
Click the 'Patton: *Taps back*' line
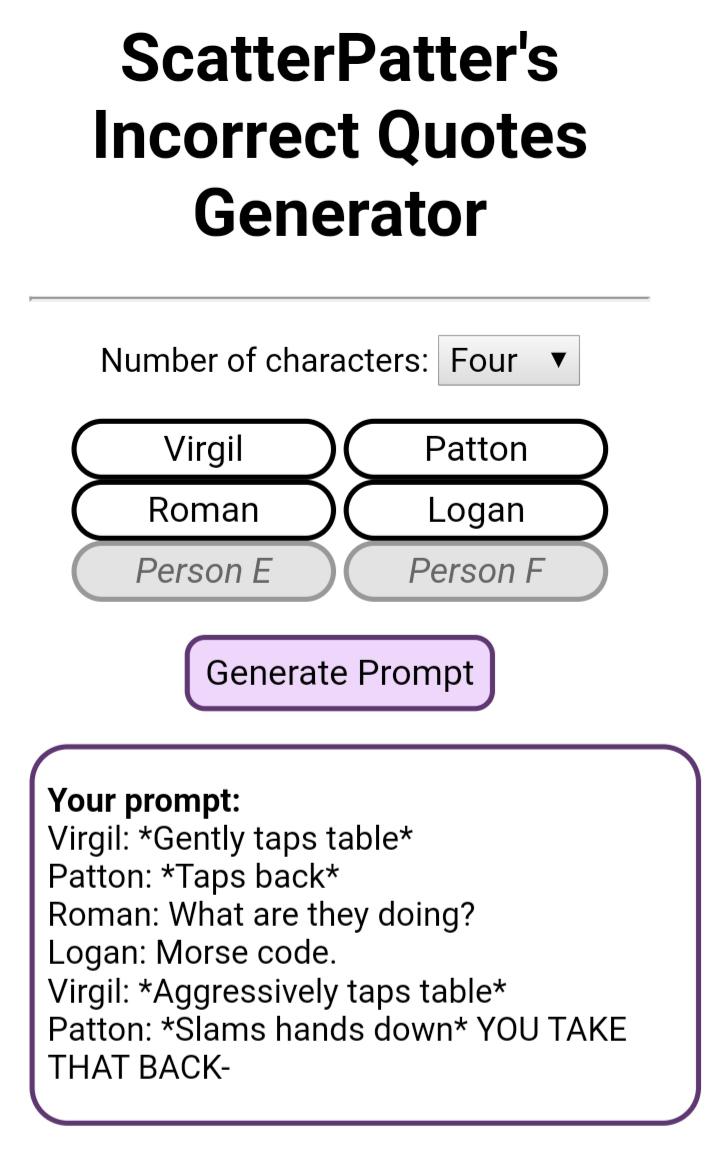coord(194,876)
